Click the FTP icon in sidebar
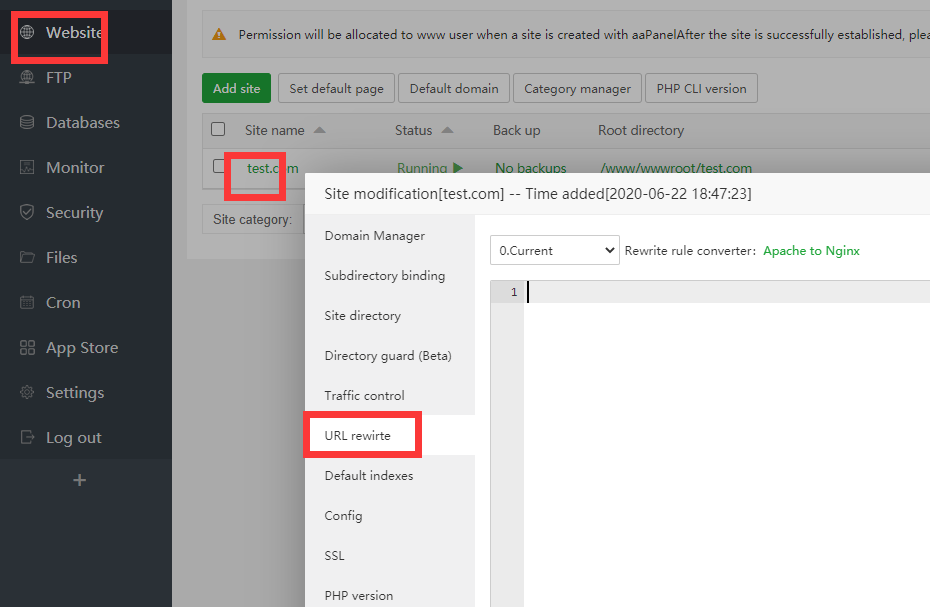This screenshot has height=607, width=930. coord(28,78)
